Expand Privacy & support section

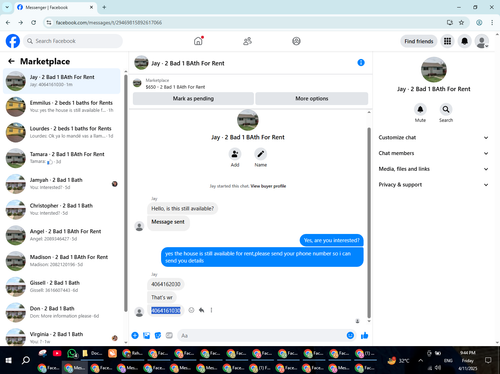coord(433,184)
